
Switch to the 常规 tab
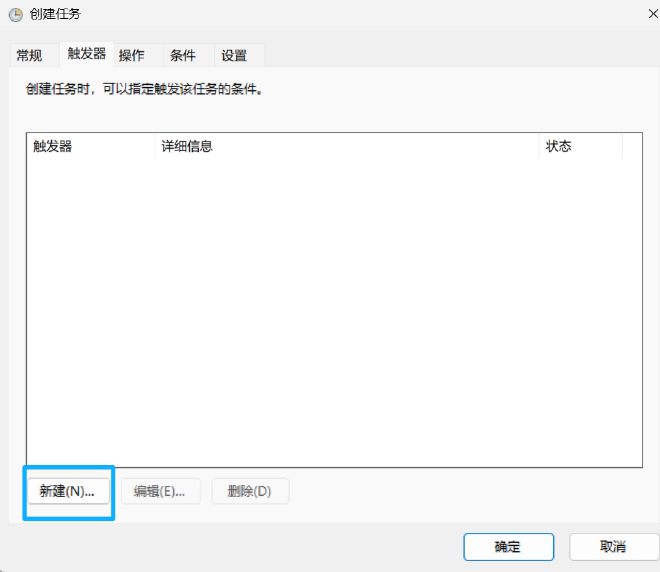tap(29, 55)
